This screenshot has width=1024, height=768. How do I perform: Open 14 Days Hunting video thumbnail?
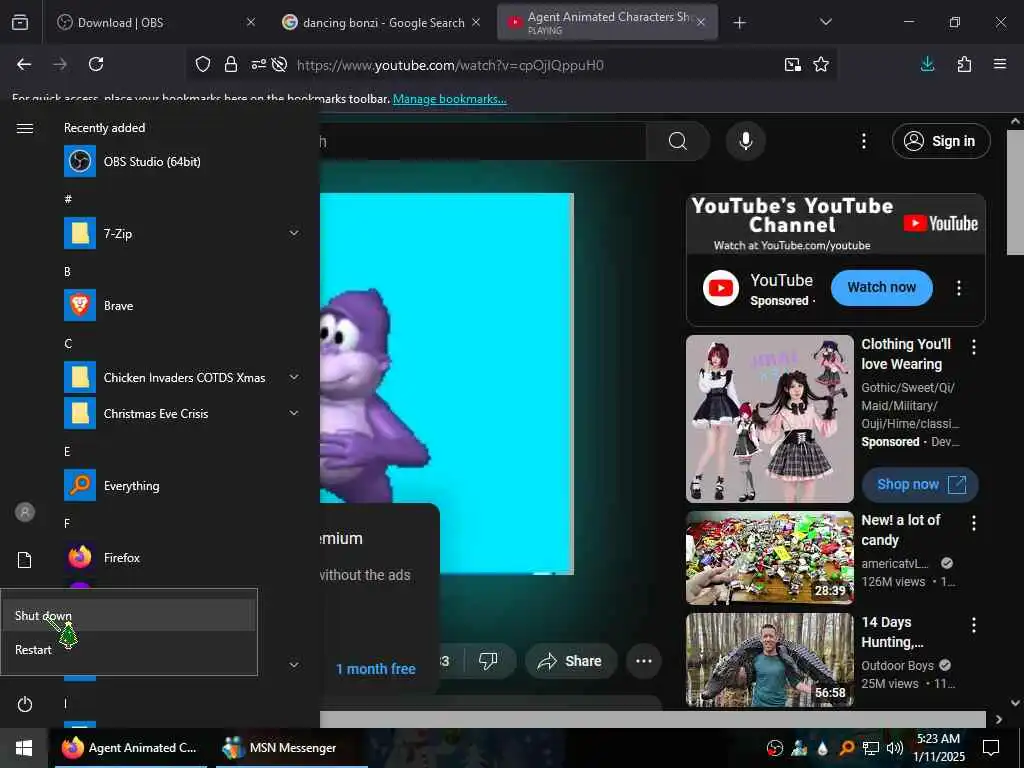point(769,660)
